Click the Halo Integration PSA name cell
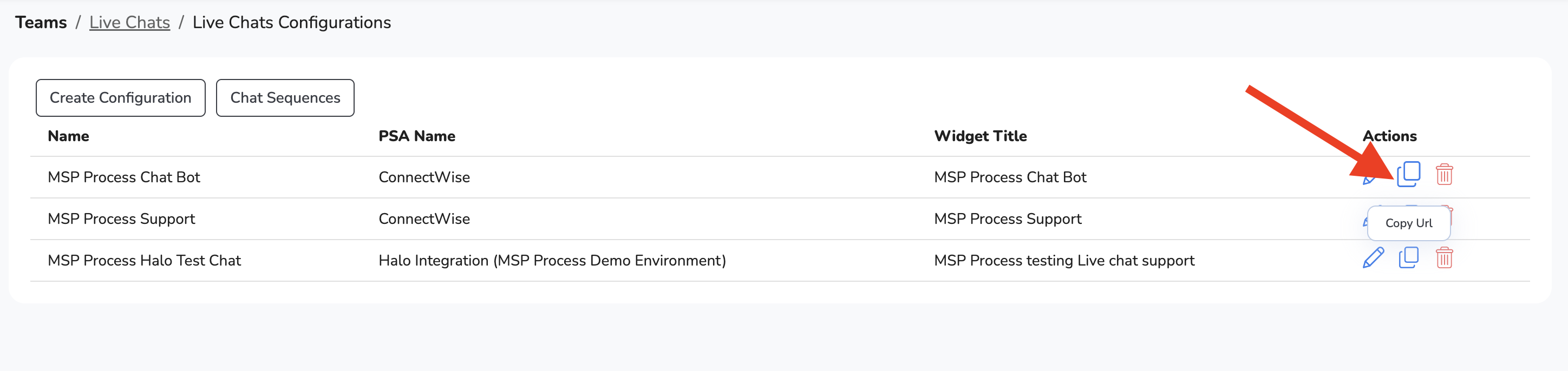Image resolution: width=1568 pixels, height=371 pixels. pos(552,260)
